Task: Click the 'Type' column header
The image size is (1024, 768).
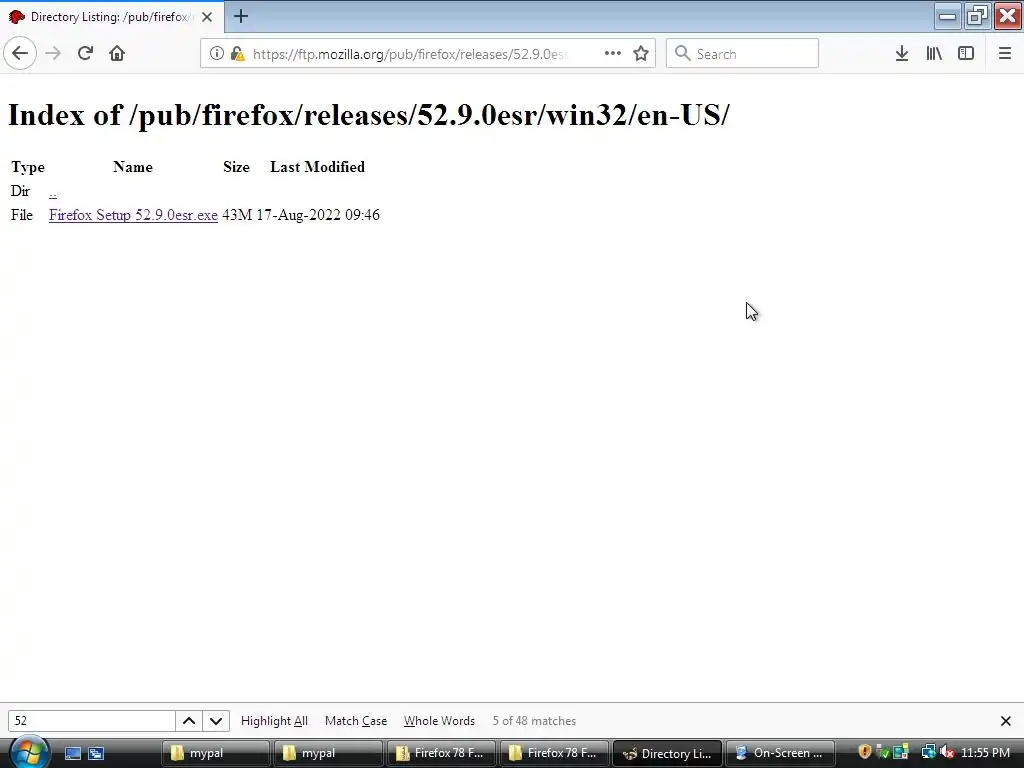Action: pyautogui.click(x=28, y=167)
